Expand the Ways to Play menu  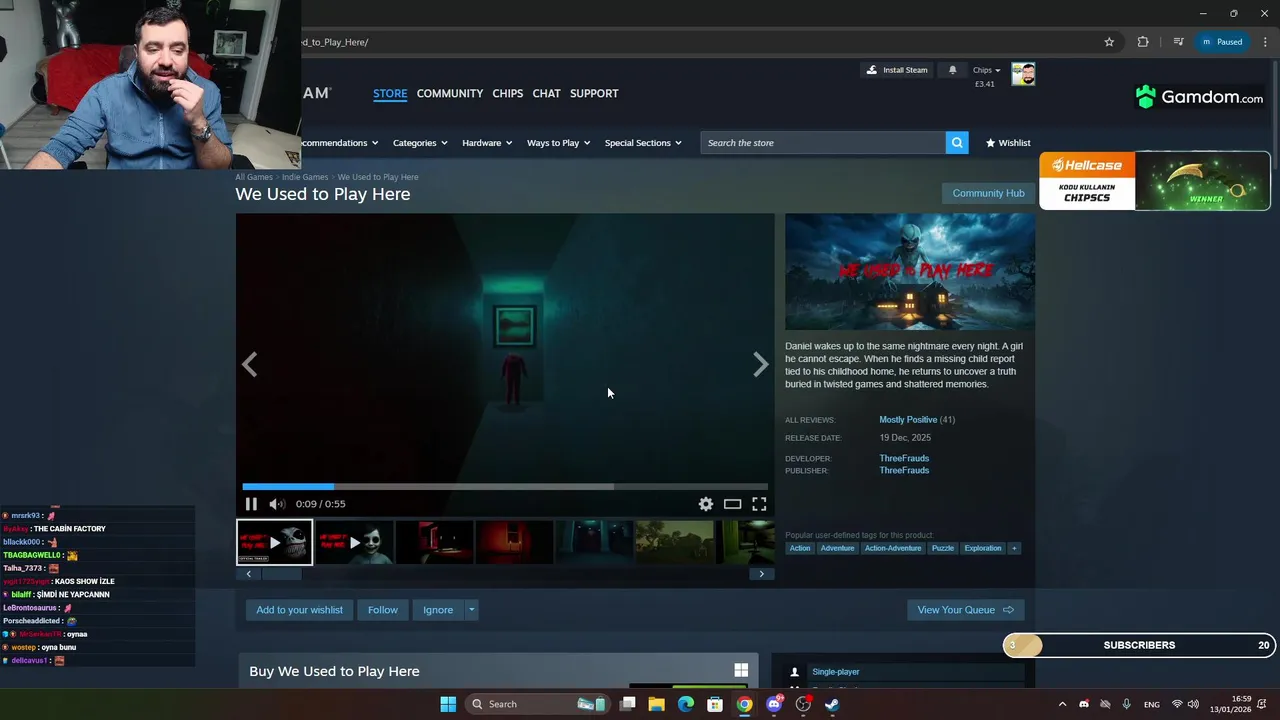coord(558,143)
